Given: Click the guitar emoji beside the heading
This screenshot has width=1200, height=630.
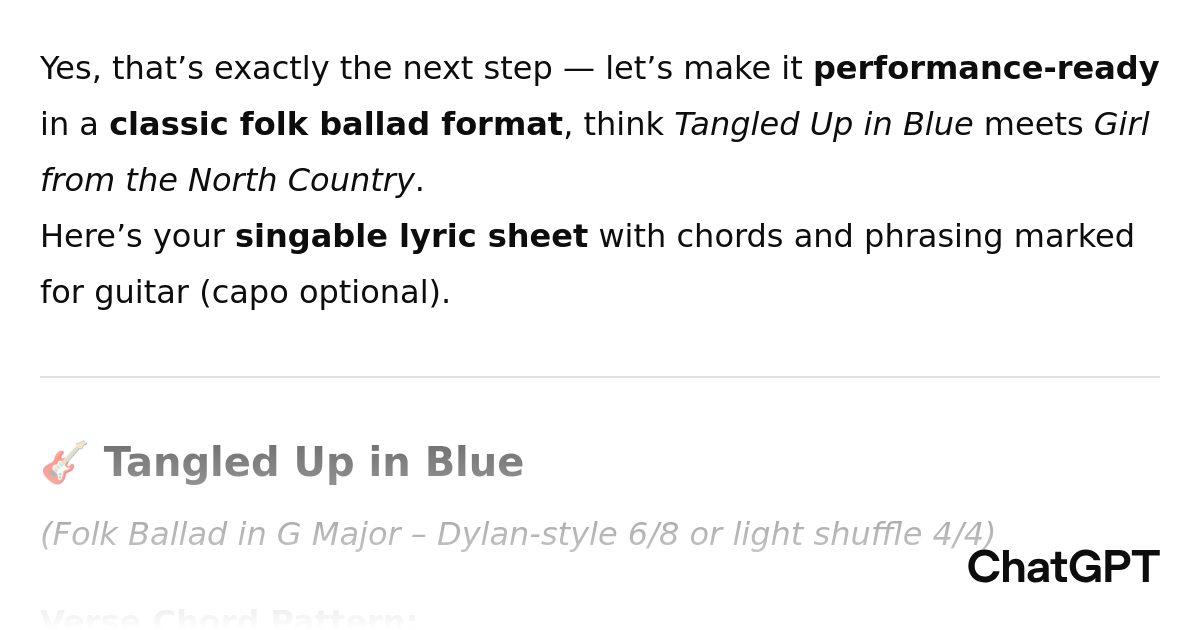Looking at the screenshot, I should tap(64, 463).
